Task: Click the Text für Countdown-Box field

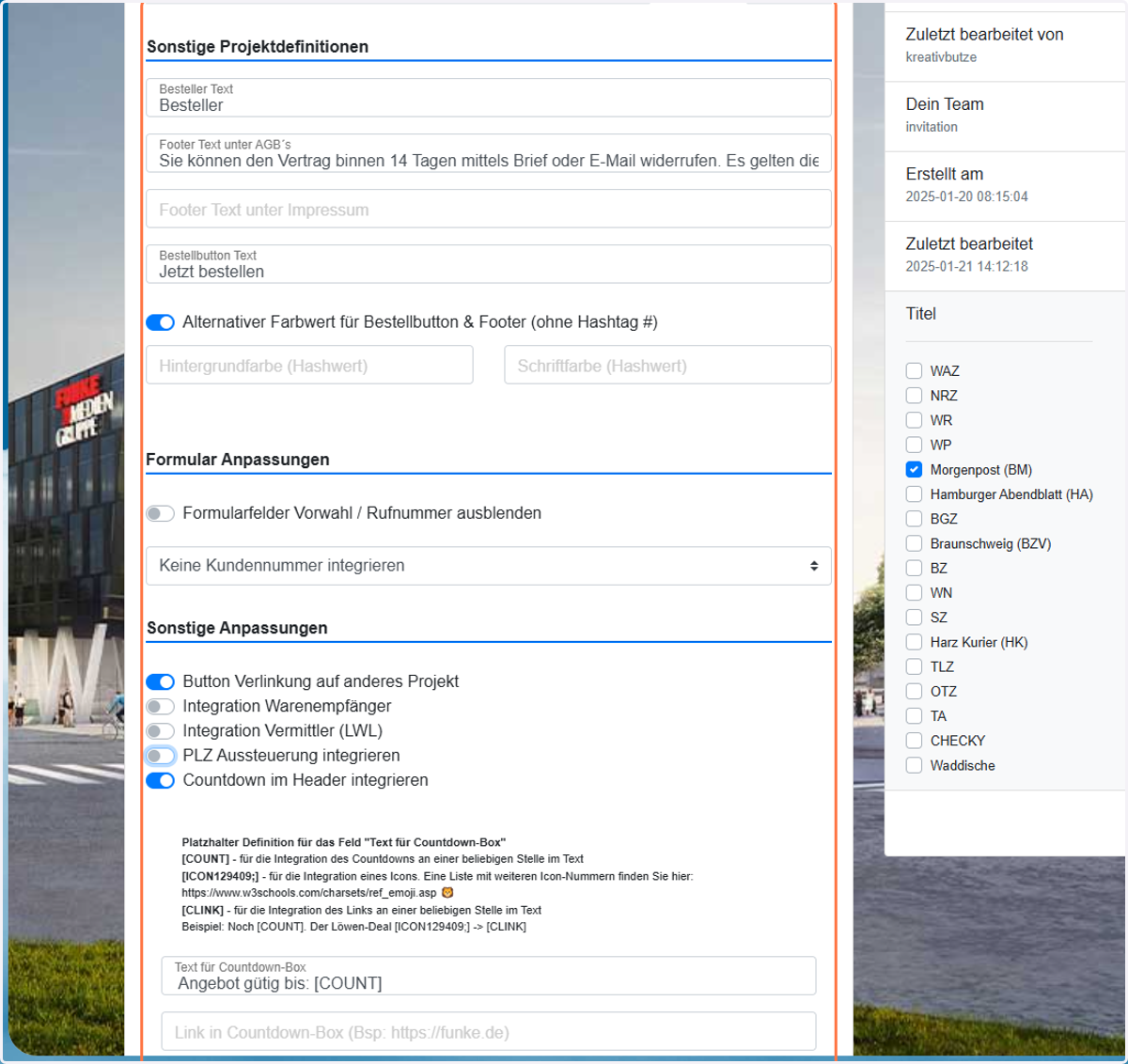Action: click(x=489, y=976)
